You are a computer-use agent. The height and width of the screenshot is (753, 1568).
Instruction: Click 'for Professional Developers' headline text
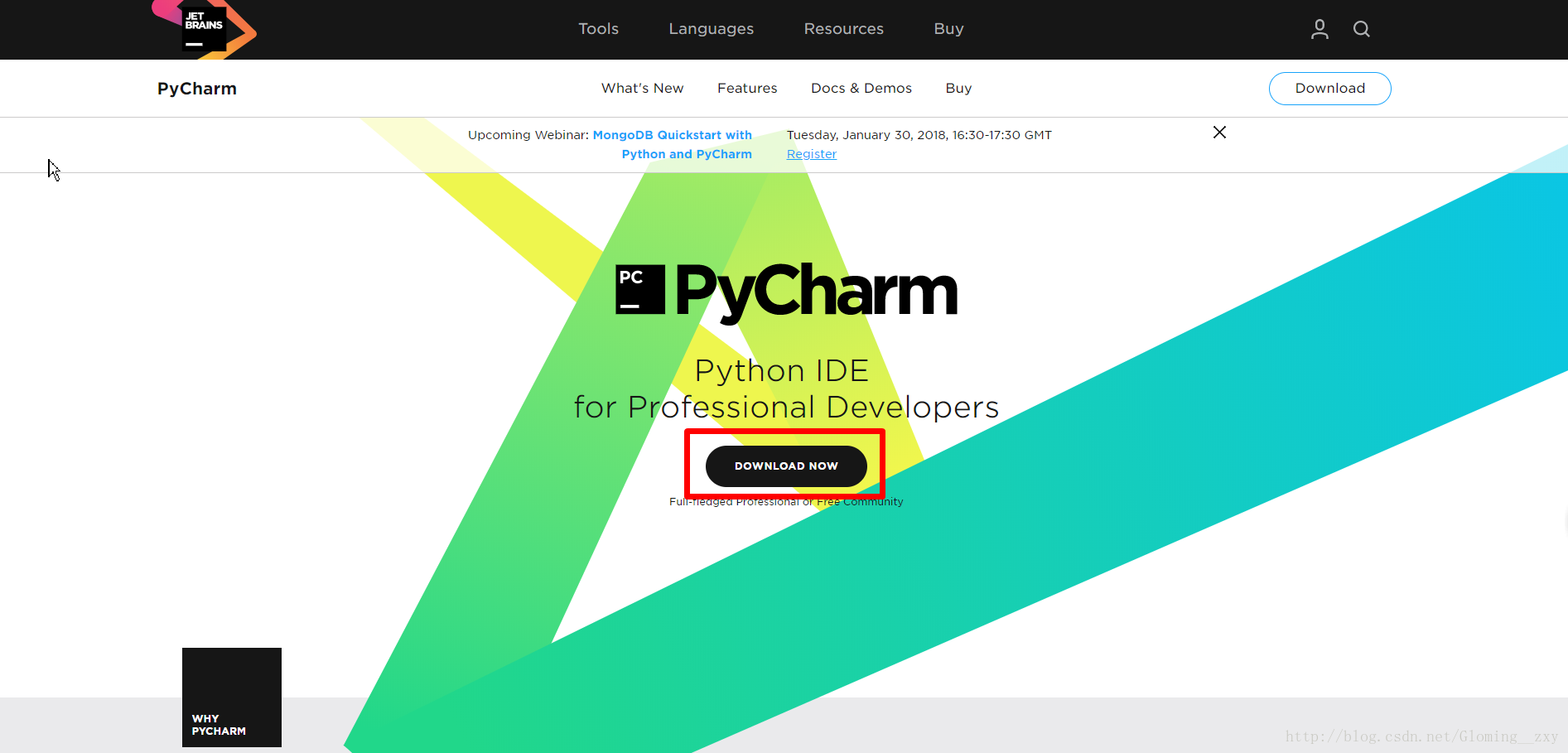tap(786, 408)
